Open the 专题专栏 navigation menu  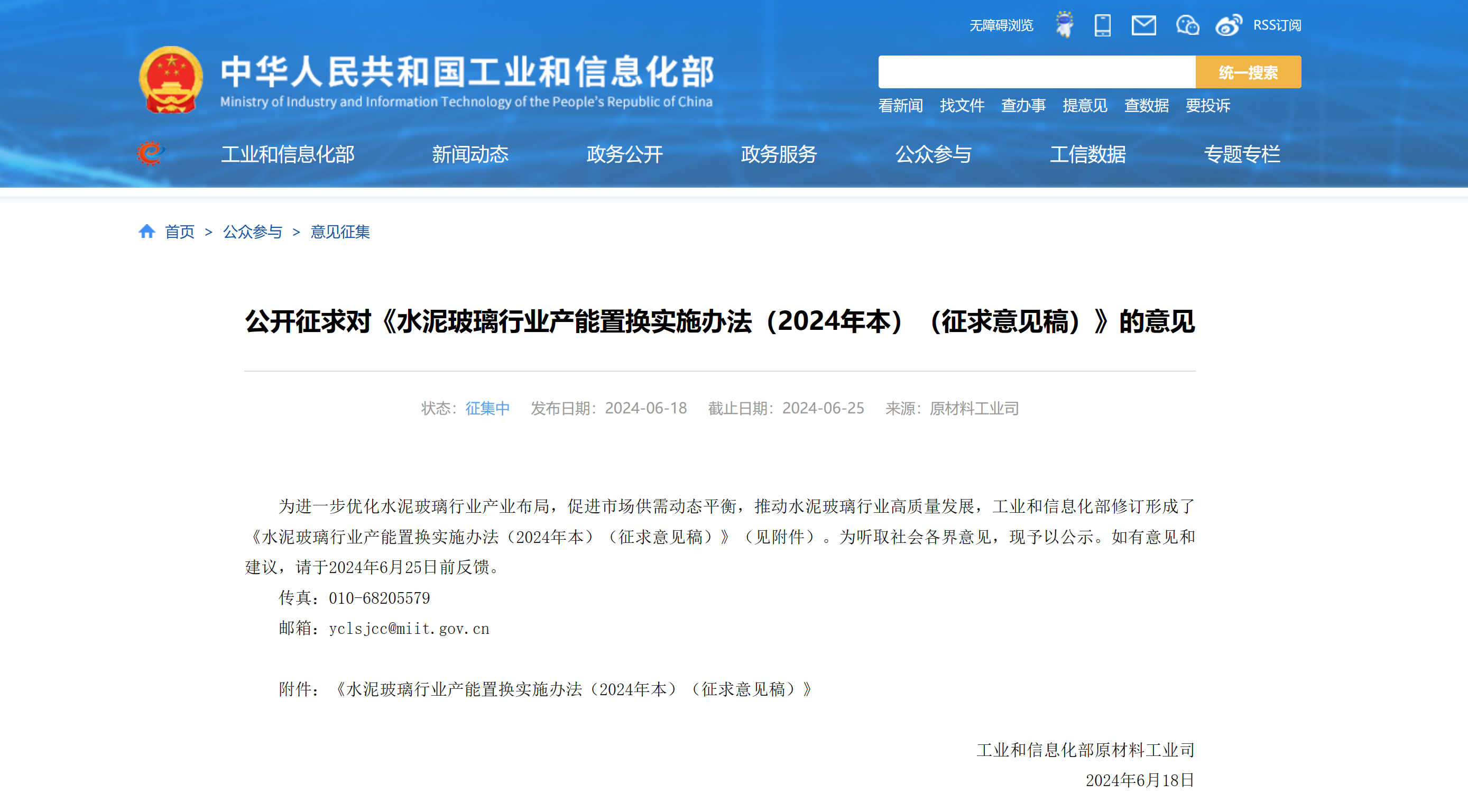pos(1242,154)
